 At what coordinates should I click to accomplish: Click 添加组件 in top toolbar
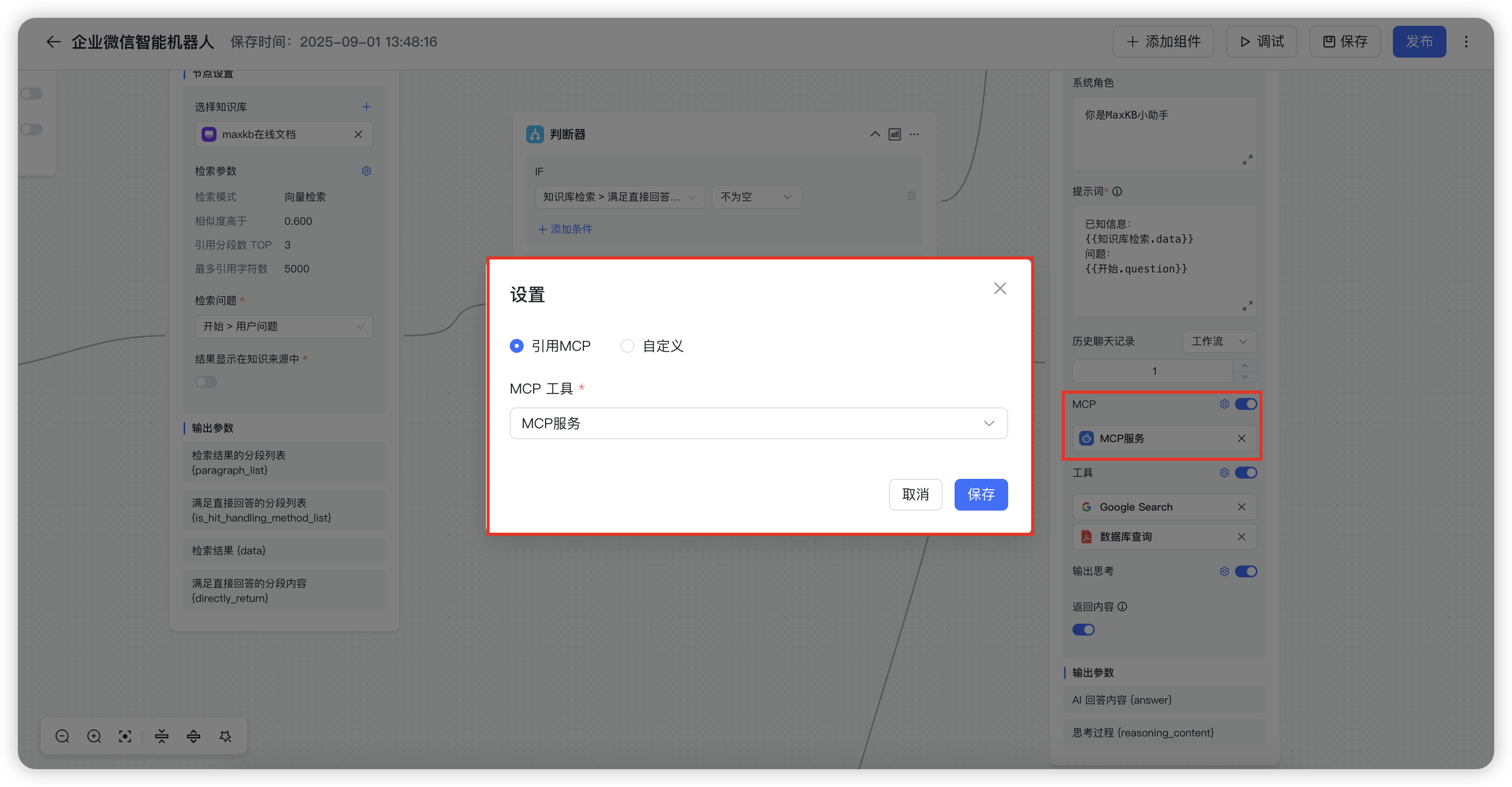pos(1163,42)
